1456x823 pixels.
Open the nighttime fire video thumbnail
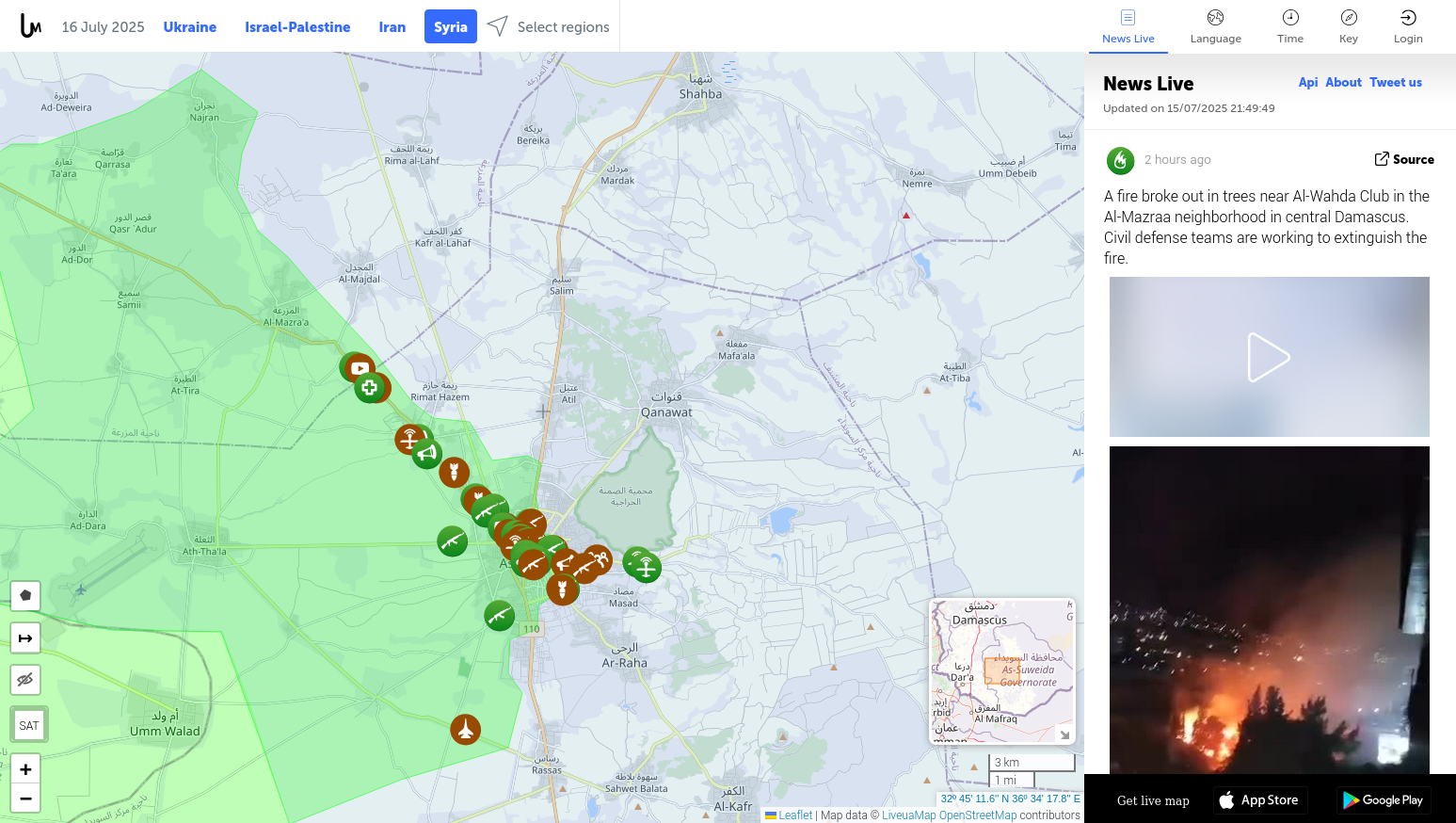coord(1269,610)
